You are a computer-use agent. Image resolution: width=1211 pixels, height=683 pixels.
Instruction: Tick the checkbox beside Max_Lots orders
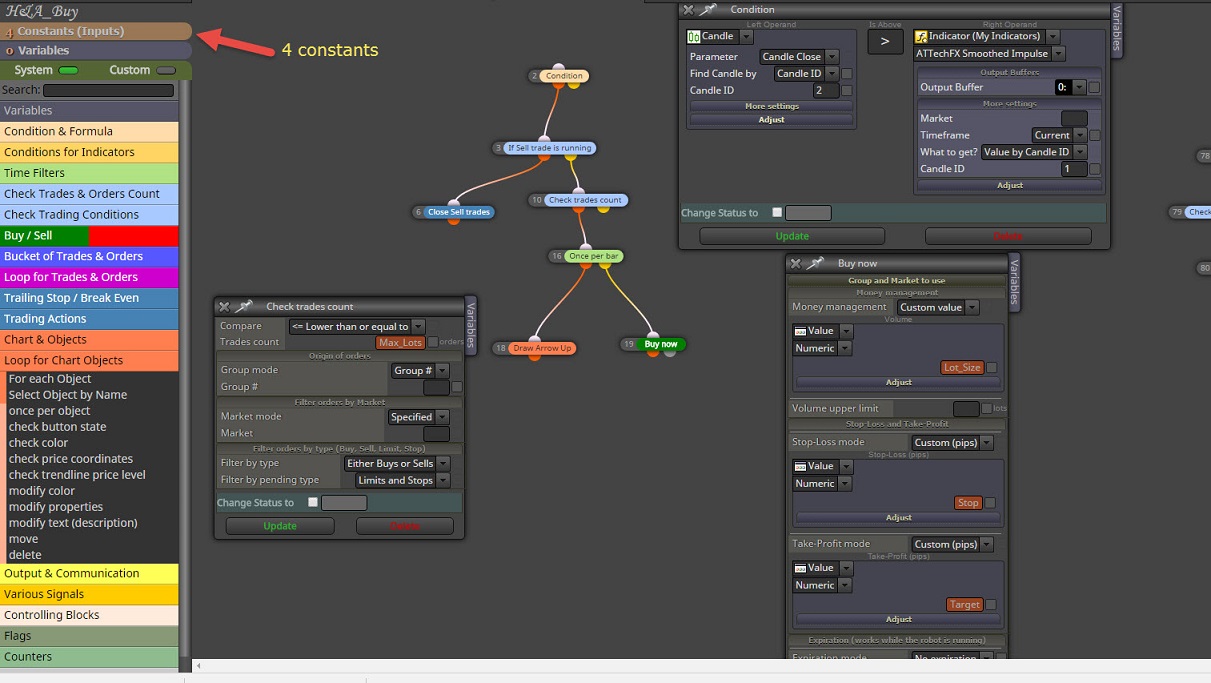(433, 342)
